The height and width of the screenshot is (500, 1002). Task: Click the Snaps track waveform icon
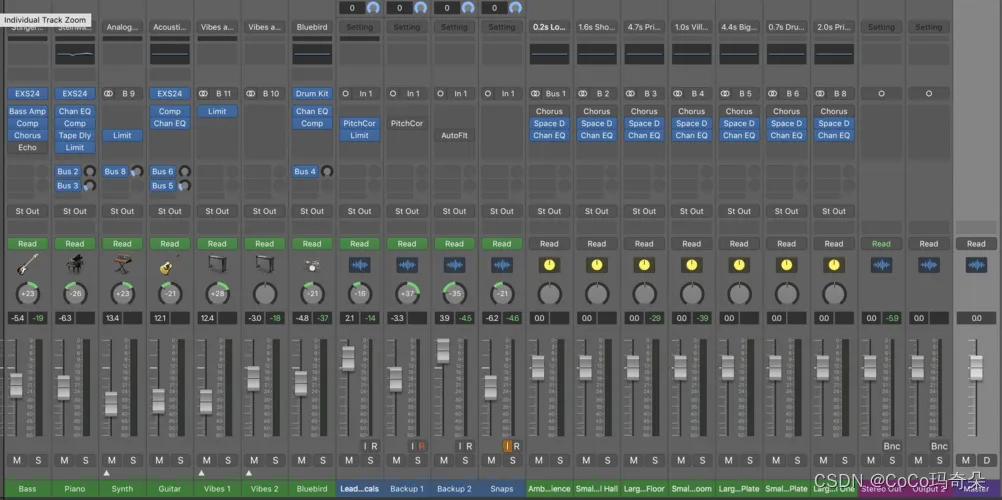(502, 265)
